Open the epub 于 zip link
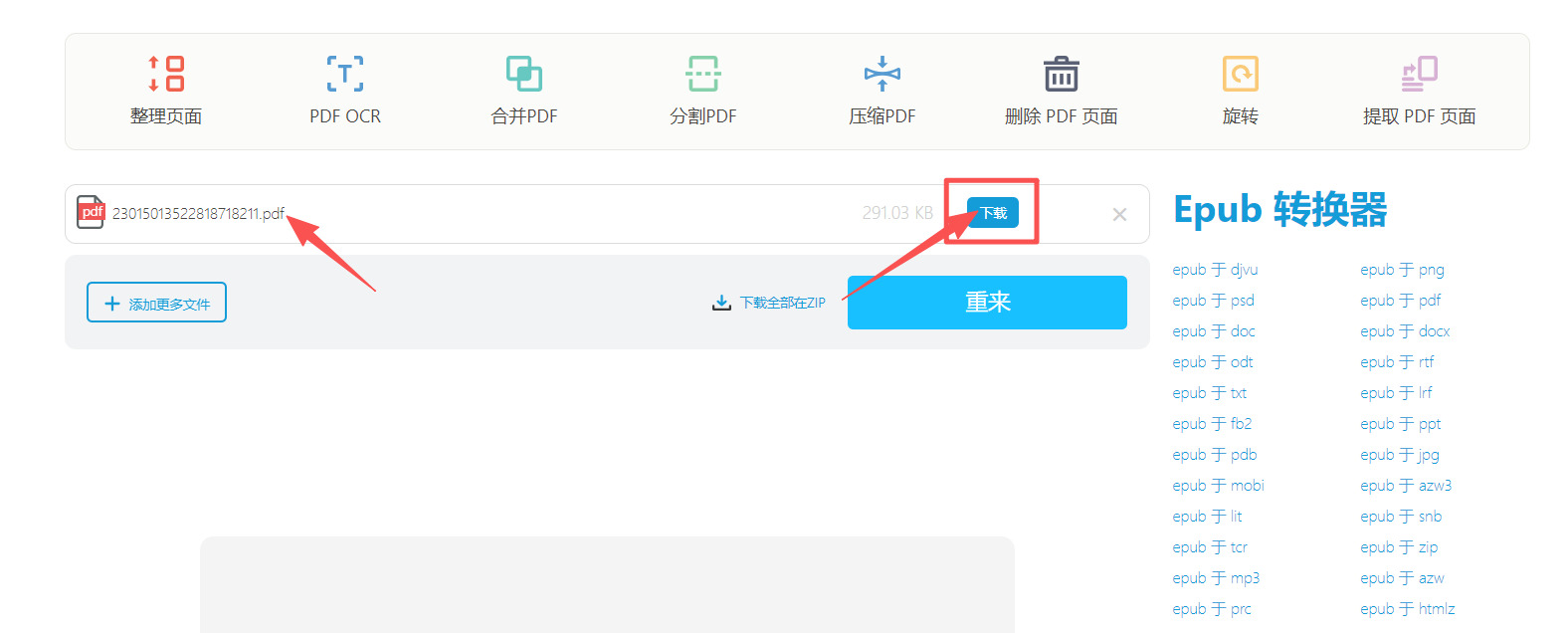This screenshot has width=1568, height=633. pos(1399,547)
